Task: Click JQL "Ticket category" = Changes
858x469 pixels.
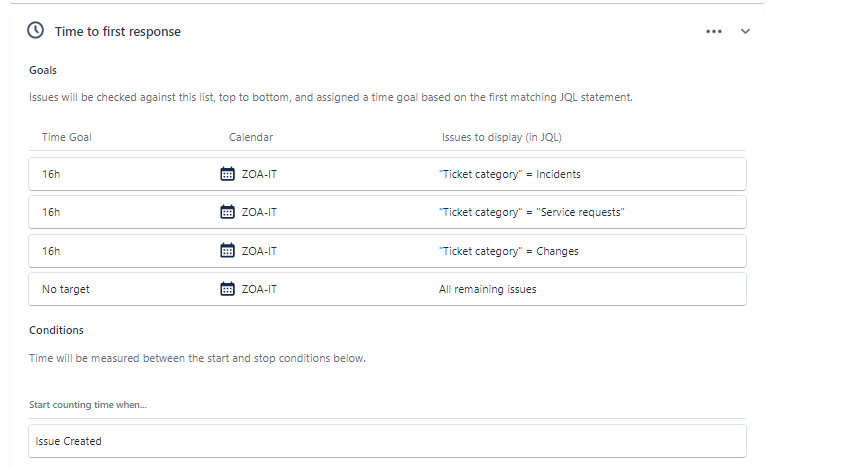Action: coord(508,251)
